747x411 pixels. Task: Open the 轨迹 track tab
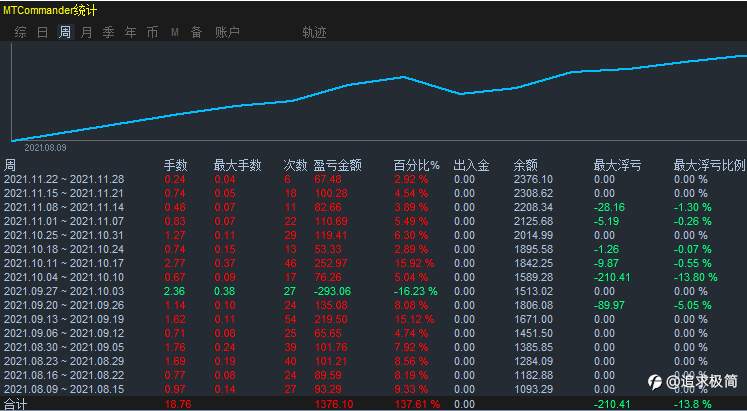[314, 32]
